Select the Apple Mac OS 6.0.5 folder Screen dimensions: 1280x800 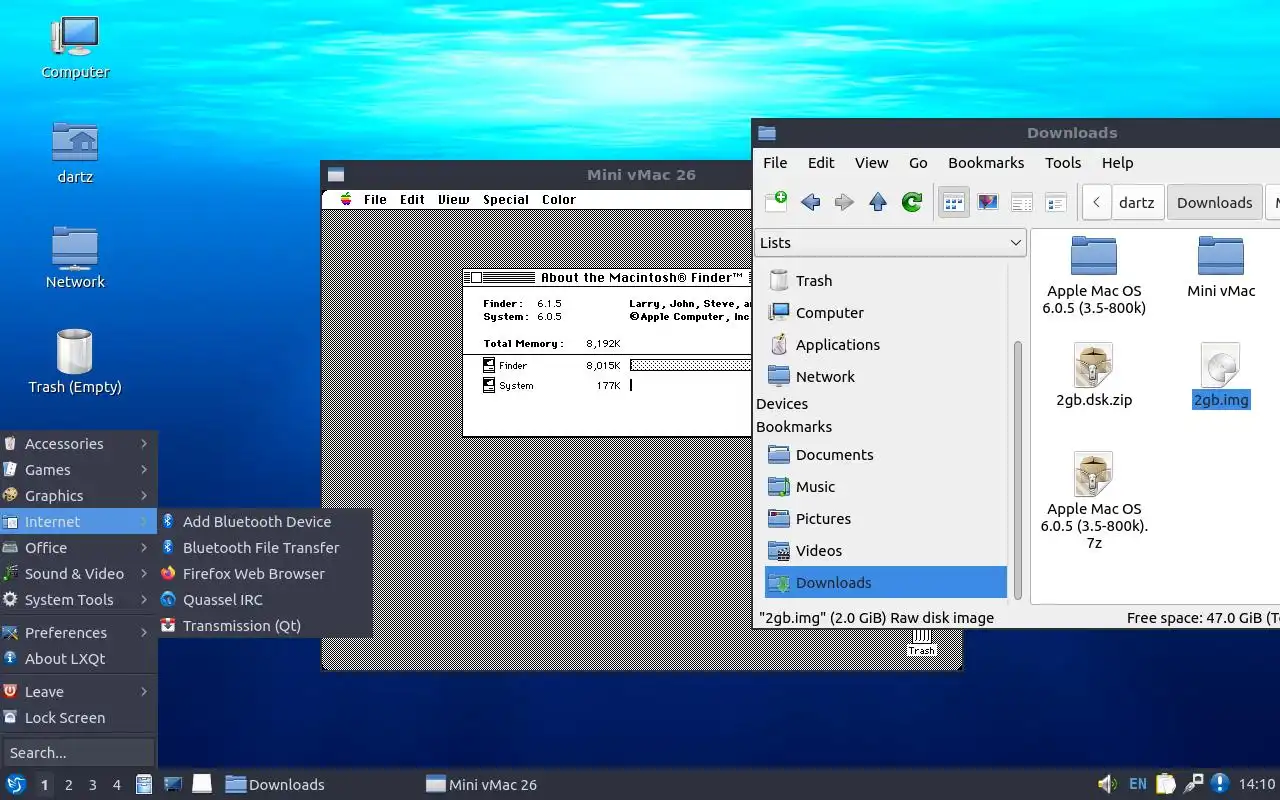click(x=1094, y=275)
